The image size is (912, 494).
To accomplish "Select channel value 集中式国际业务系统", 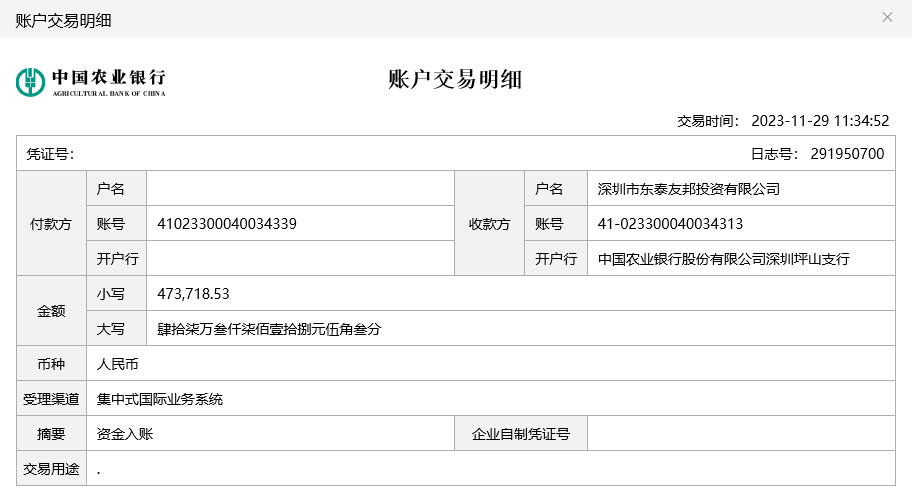I will [x=160, y=399].
